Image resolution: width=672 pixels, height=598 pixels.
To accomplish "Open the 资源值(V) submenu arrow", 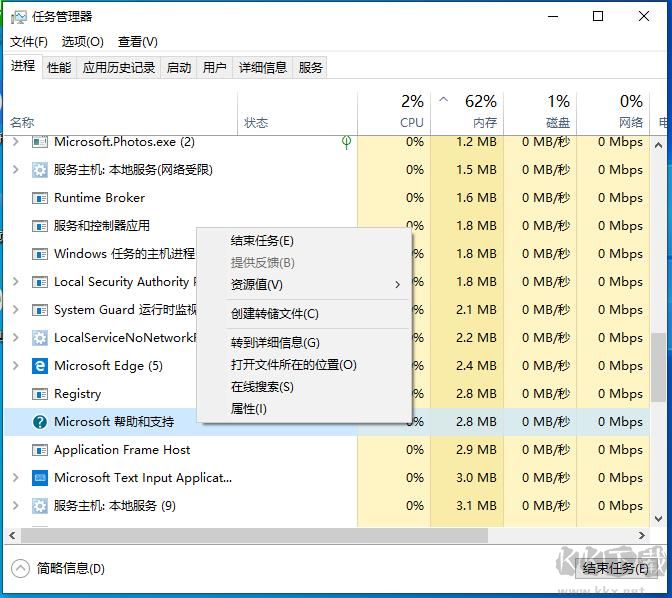I will point(398,285).
